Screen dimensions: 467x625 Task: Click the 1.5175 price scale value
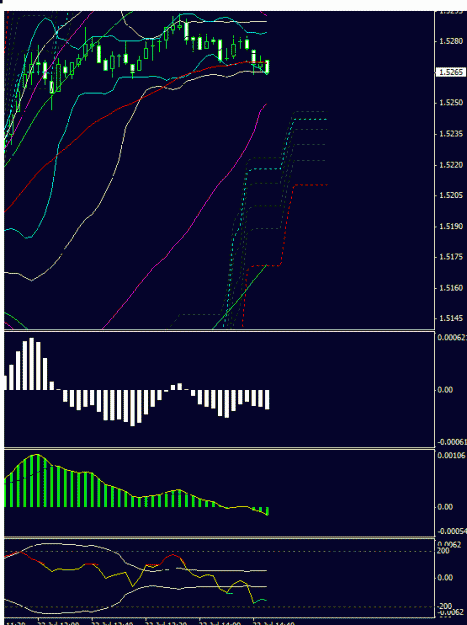pyautogui.click(x=451, y=257)
